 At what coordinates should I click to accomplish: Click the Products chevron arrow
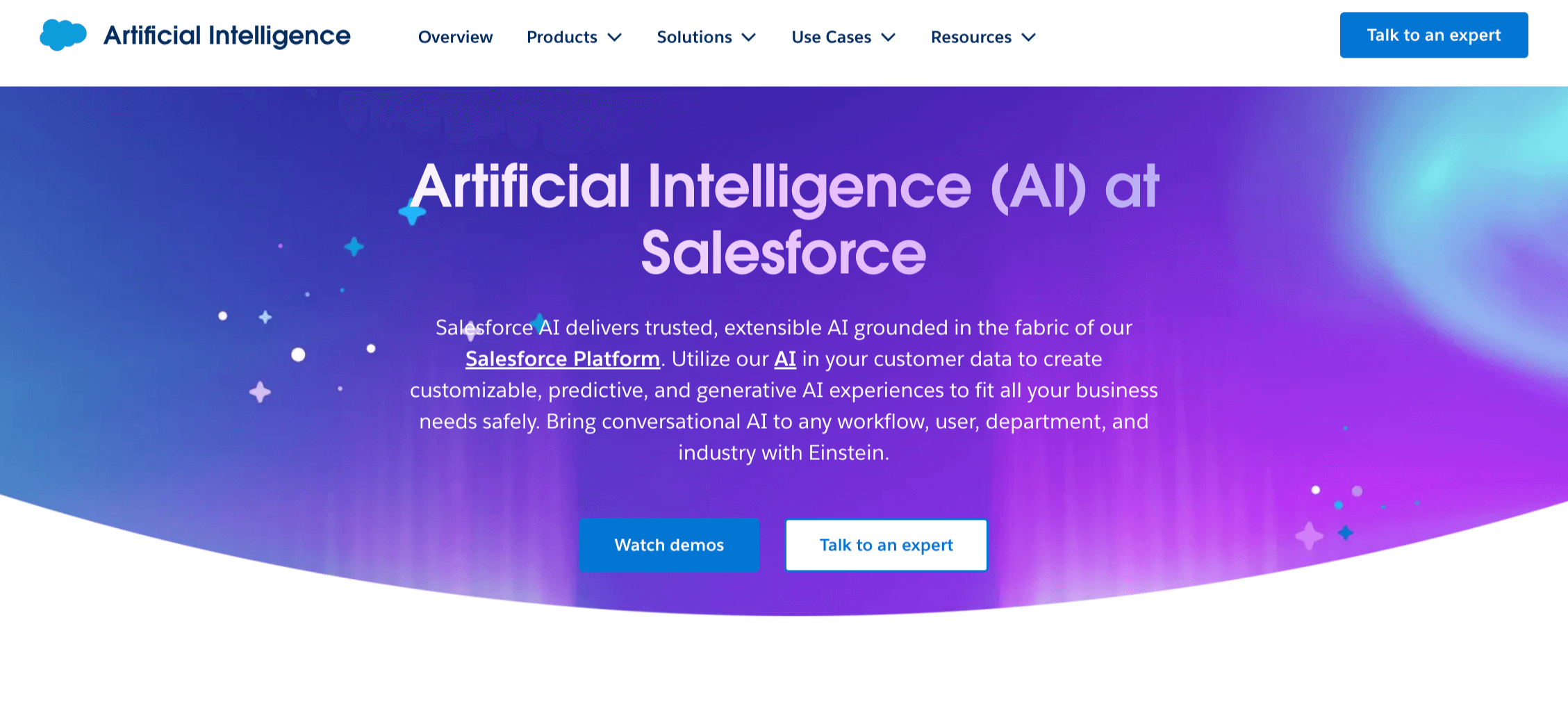coord(616,38)
